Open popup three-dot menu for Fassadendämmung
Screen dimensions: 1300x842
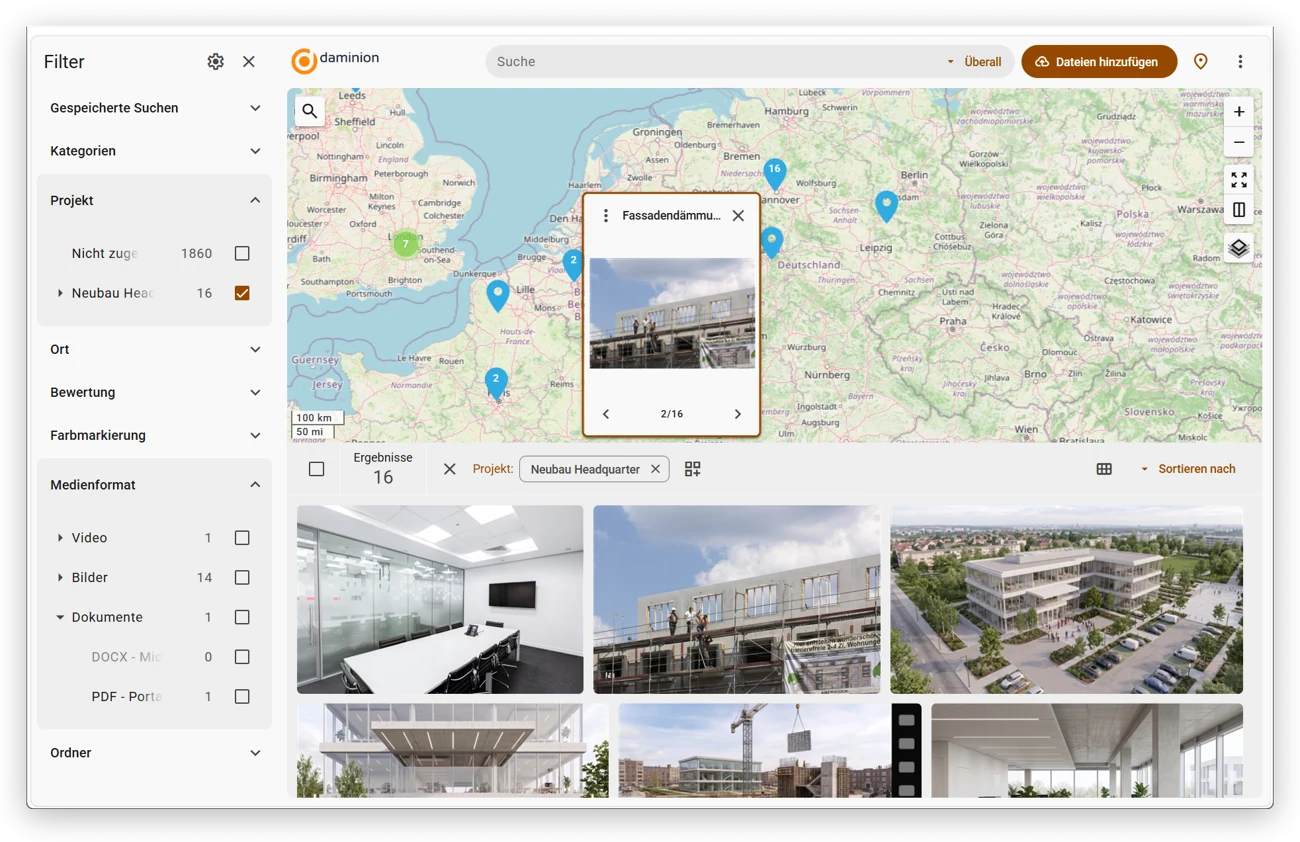tap(605, 216)
